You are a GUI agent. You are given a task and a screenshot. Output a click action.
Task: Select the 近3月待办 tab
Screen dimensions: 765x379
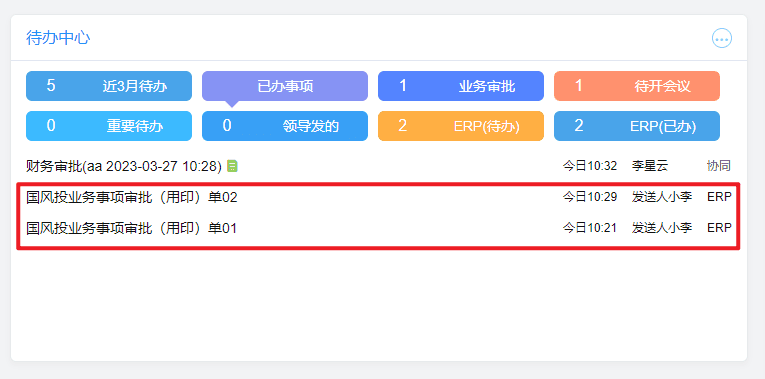tap(109, 86)
